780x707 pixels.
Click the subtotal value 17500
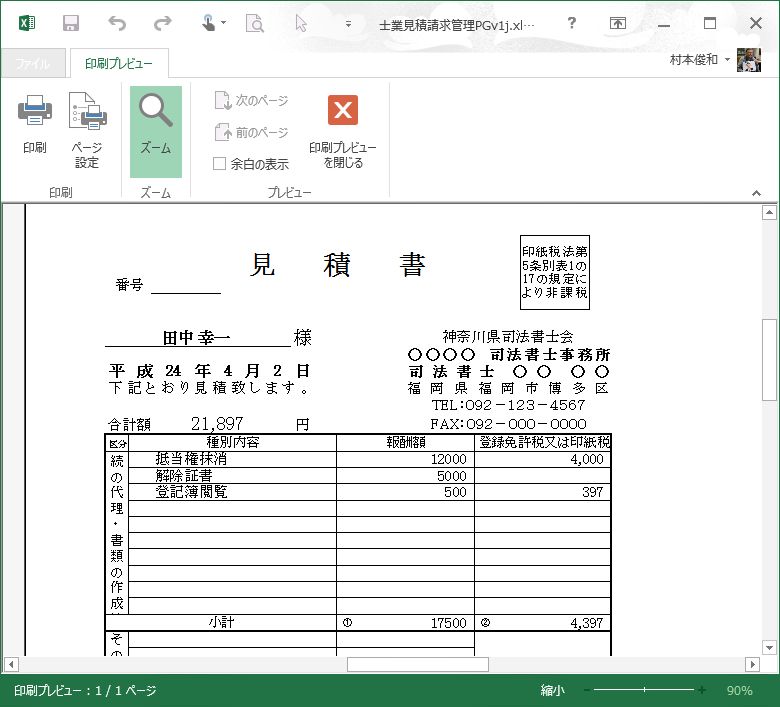point(449,623)
